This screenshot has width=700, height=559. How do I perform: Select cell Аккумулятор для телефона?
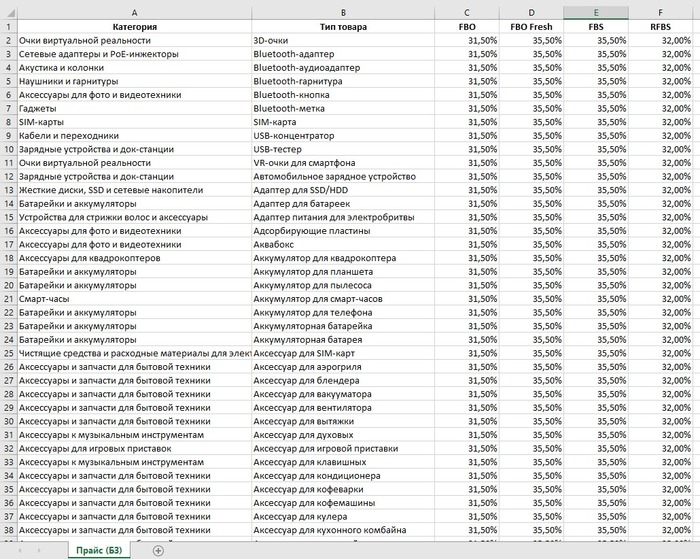click(343, 313)
